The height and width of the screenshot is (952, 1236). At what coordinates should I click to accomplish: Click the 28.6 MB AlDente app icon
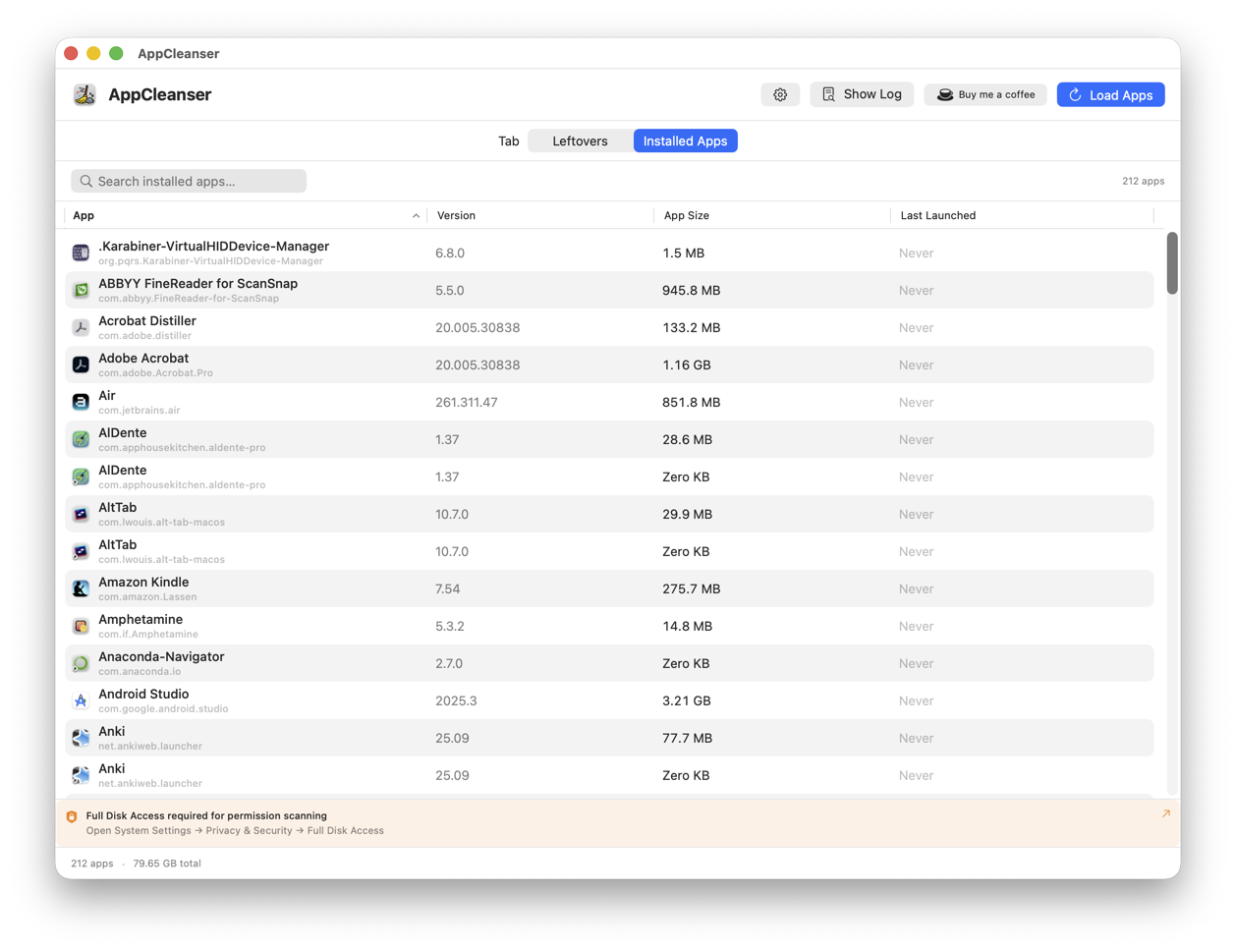[81, 439]
